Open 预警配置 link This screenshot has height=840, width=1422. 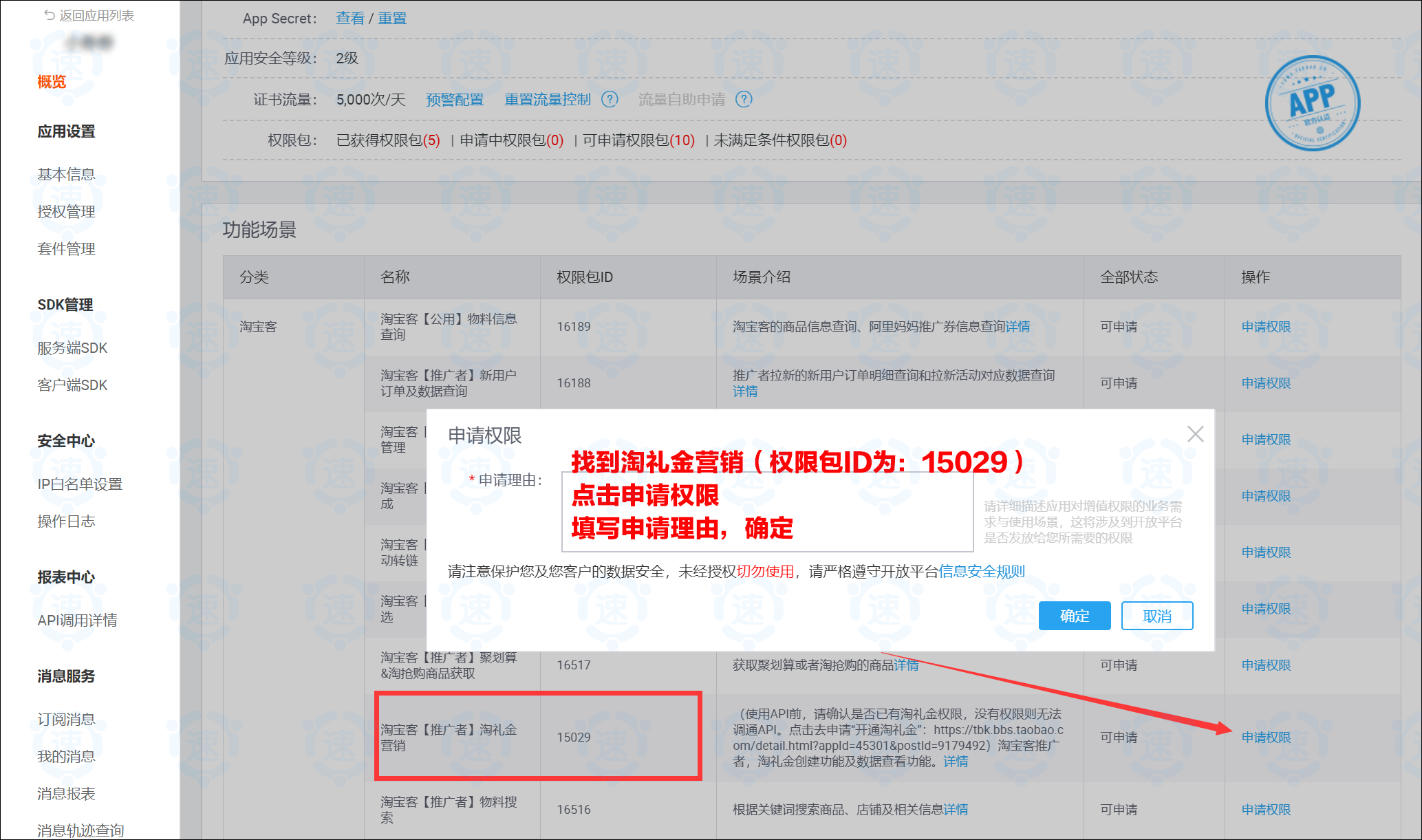pyautogui.click(x=455, y=100)
